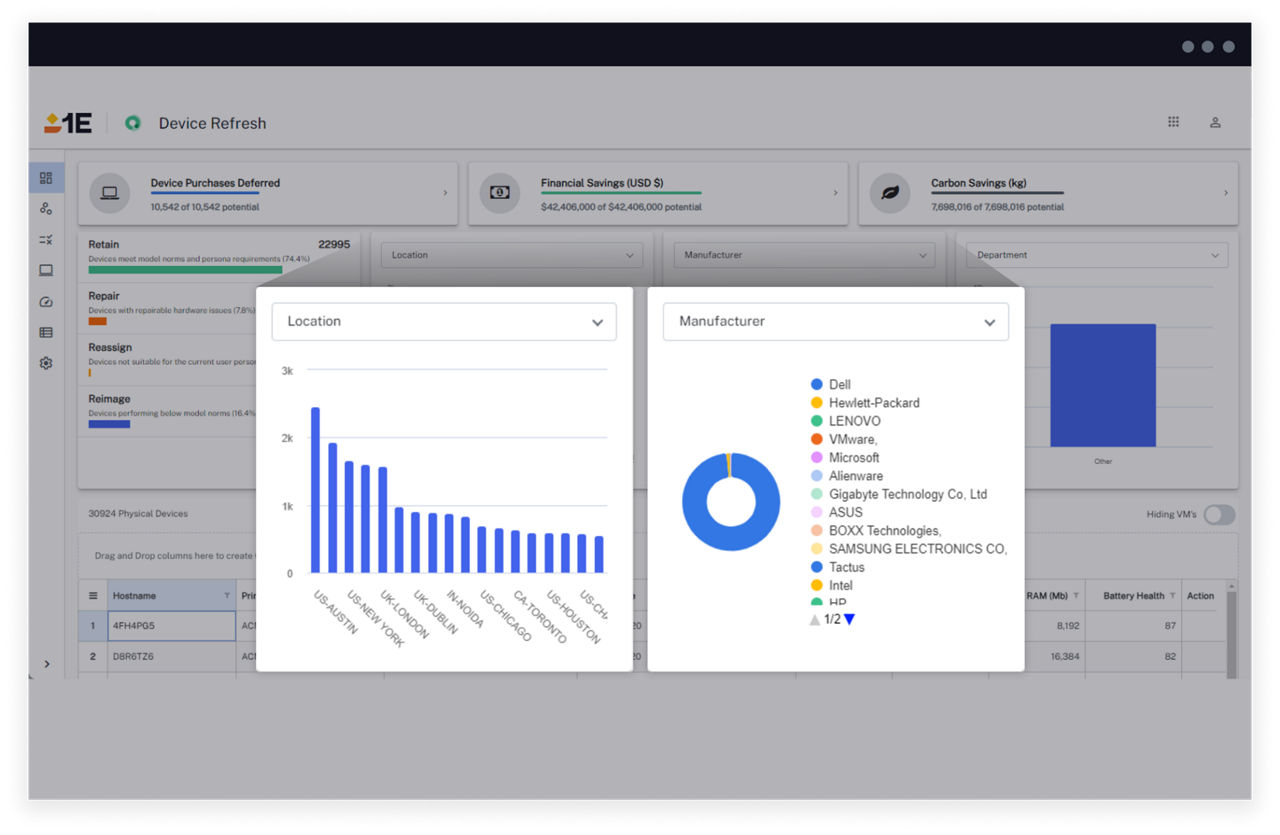Click the tallest US-AUSTIN bar in chart
The height and width of the screenshot is (835, 1280).
(315, 490)
